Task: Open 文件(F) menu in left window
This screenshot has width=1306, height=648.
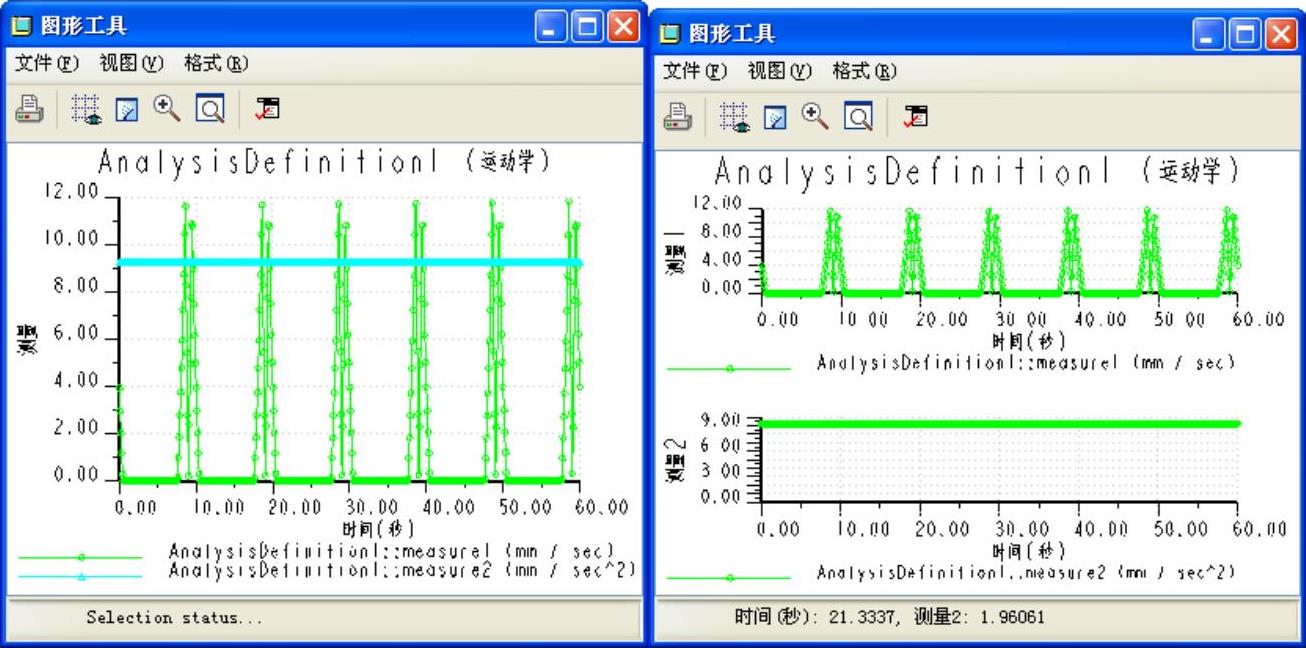Action: [x=46, y=64]
